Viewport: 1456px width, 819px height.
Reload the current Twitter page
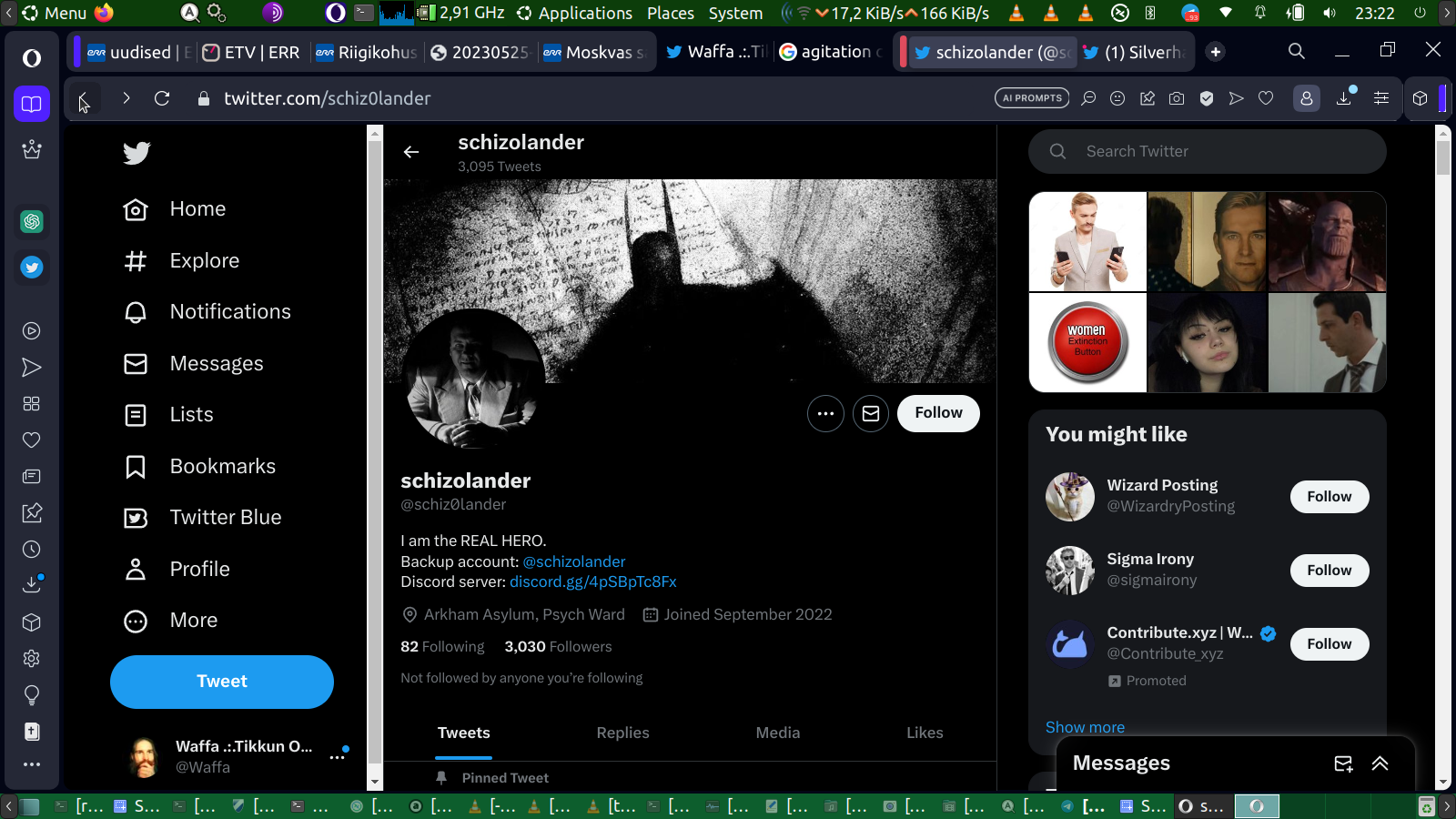(x=162, y=98)
